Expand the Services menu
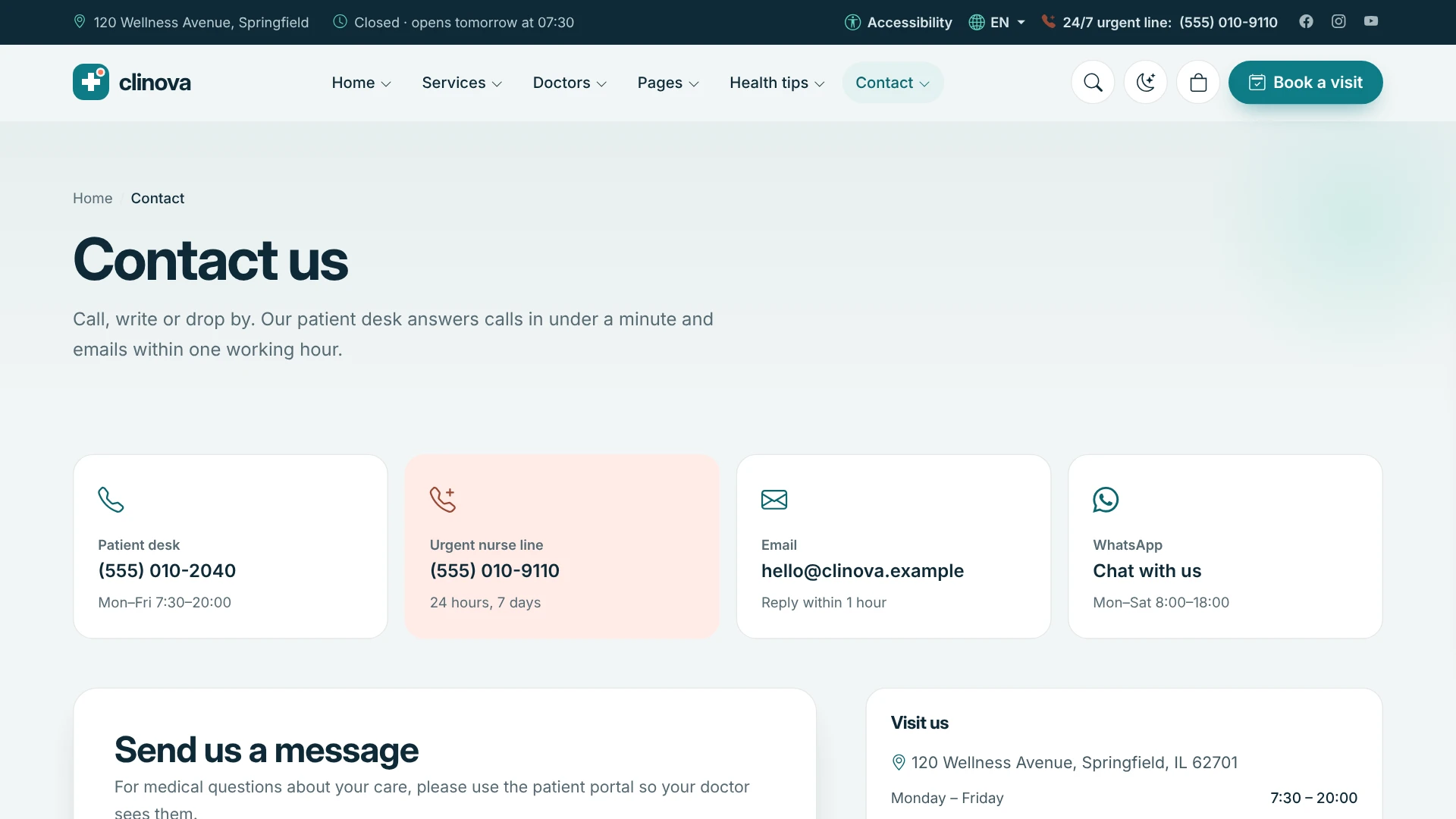The image size is (1456, 819). [462, 83]
